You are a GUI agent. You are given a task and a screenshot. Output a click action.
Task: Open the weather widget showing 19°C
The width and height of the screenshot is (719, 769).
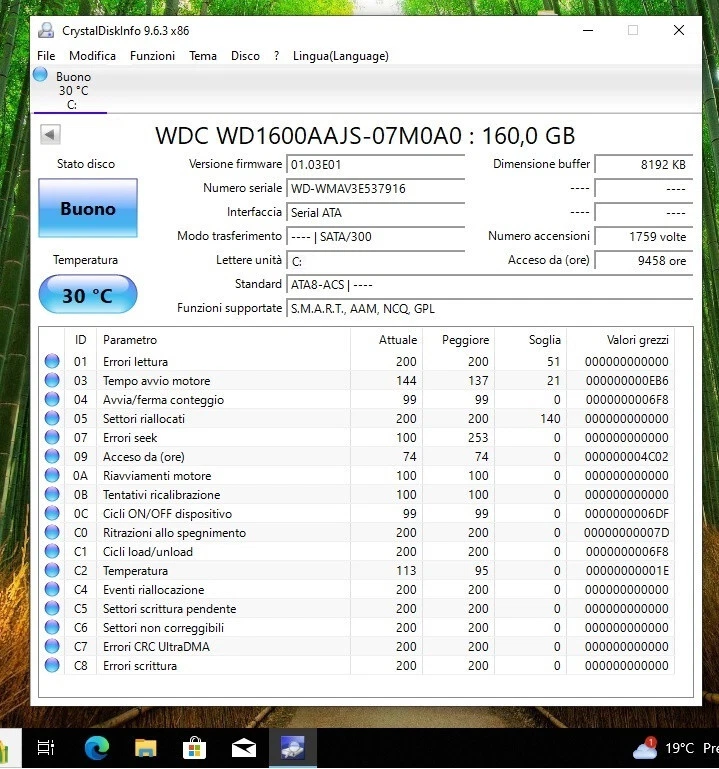[674, 748]
